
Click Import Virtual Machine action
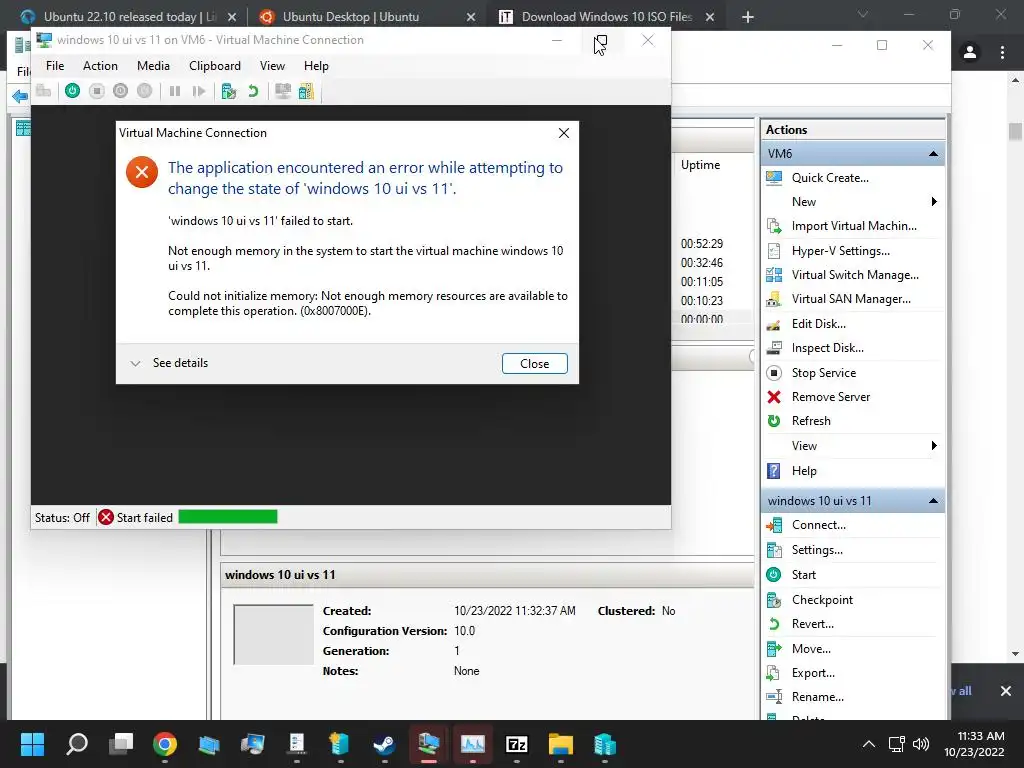click(853, 226)
